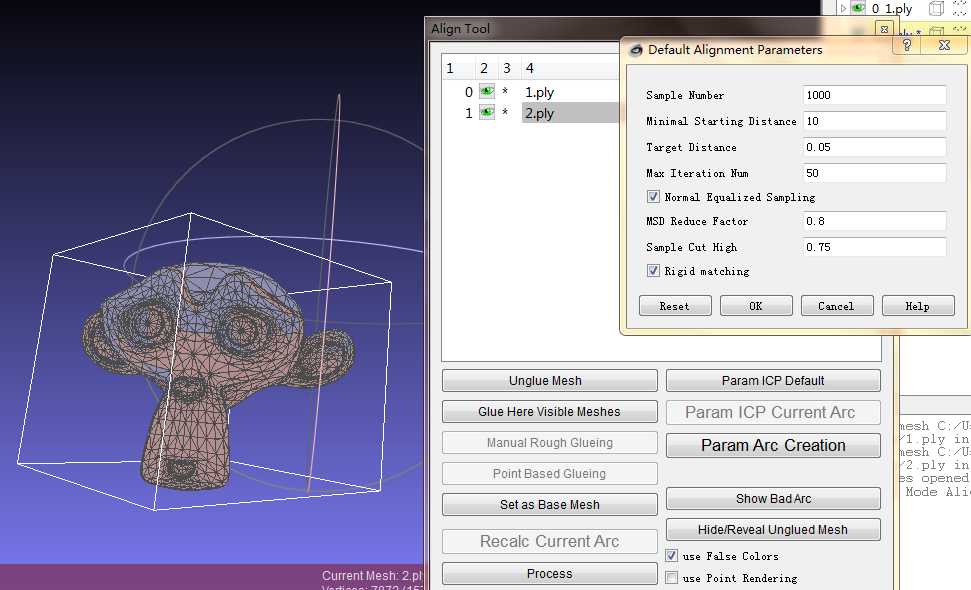Close the Align Tool window
The image size is (971, 590).
[884, 29]
